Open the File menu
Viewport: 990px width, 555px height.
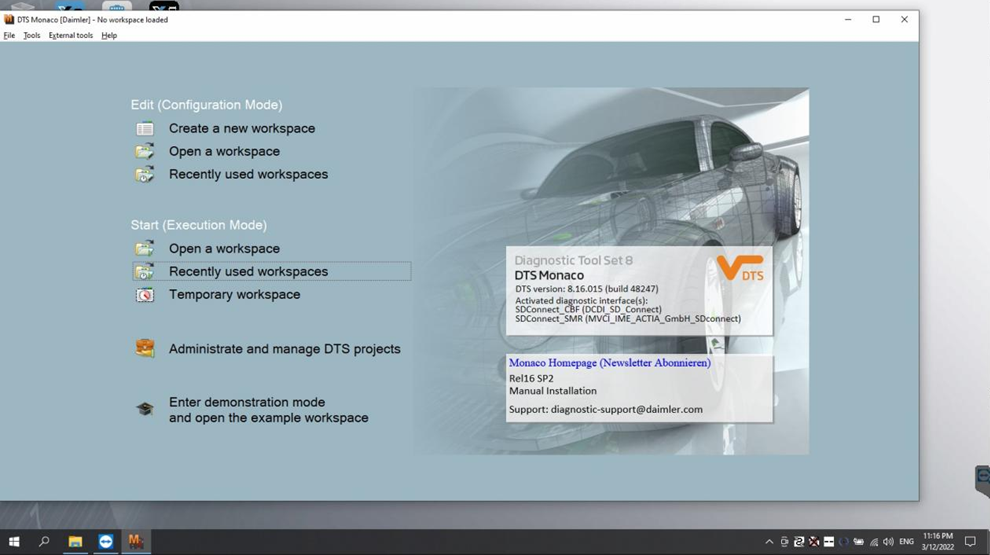coord(9,35)
